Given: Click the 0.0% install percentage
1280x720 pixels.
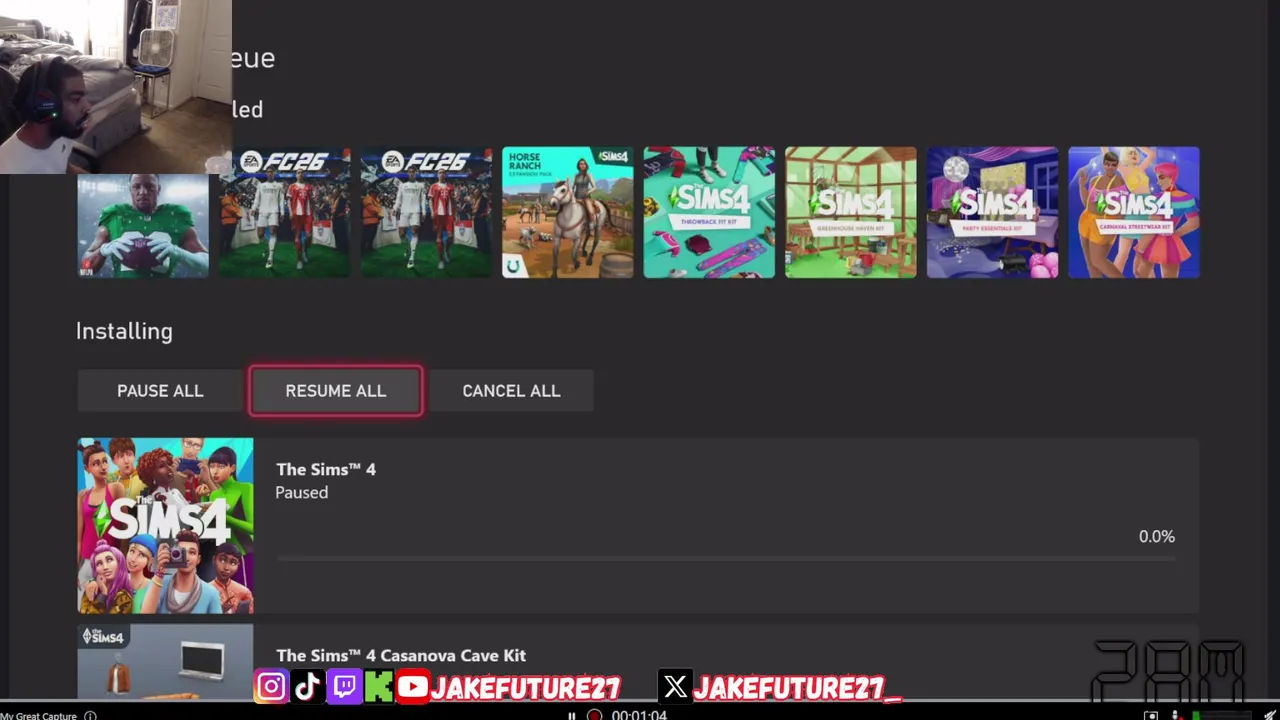Looking at the screenshot, I should pyautogui.click(x=1157, y=537).
